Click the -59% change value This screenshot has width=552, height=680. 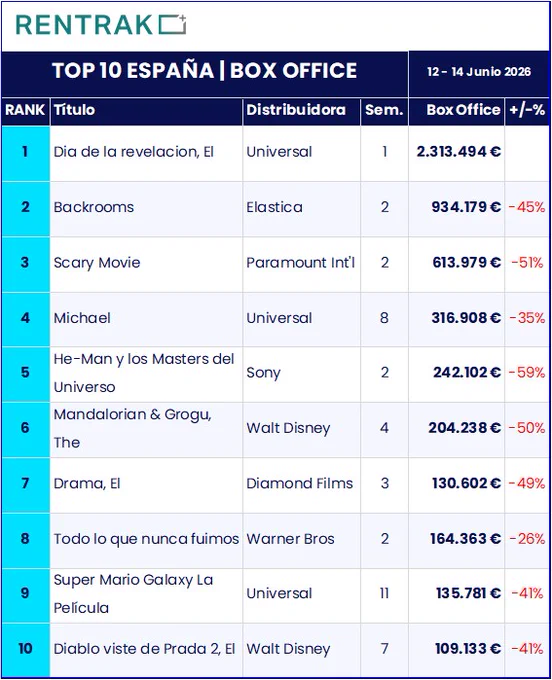click(527, 373)
